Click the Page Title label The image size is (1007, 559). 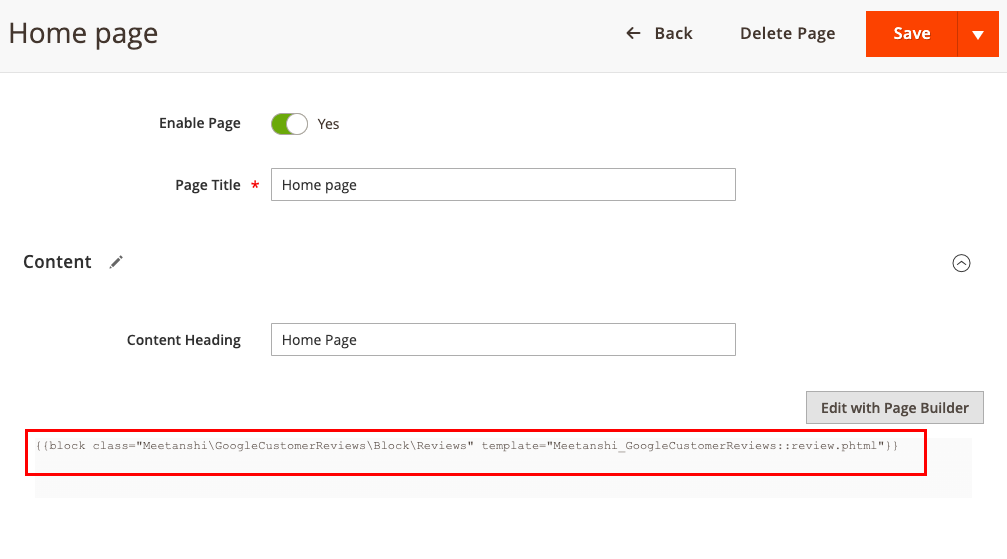point(207,185)
